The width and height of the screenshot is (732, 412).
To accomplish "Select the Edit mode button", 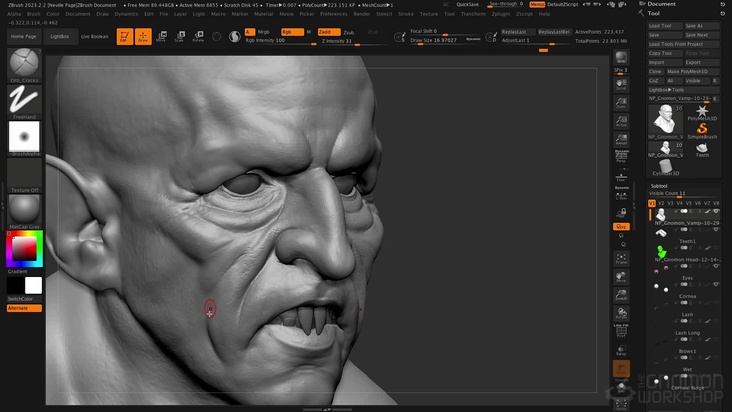I will pos(124,36).
